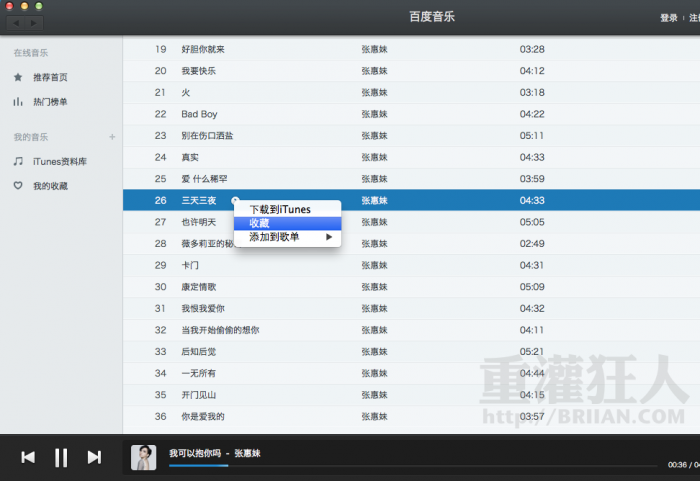Select 收藏 in the context menu
Viewport: 700px width, 481px height.
pyautogui.click(x=260, y=223)
